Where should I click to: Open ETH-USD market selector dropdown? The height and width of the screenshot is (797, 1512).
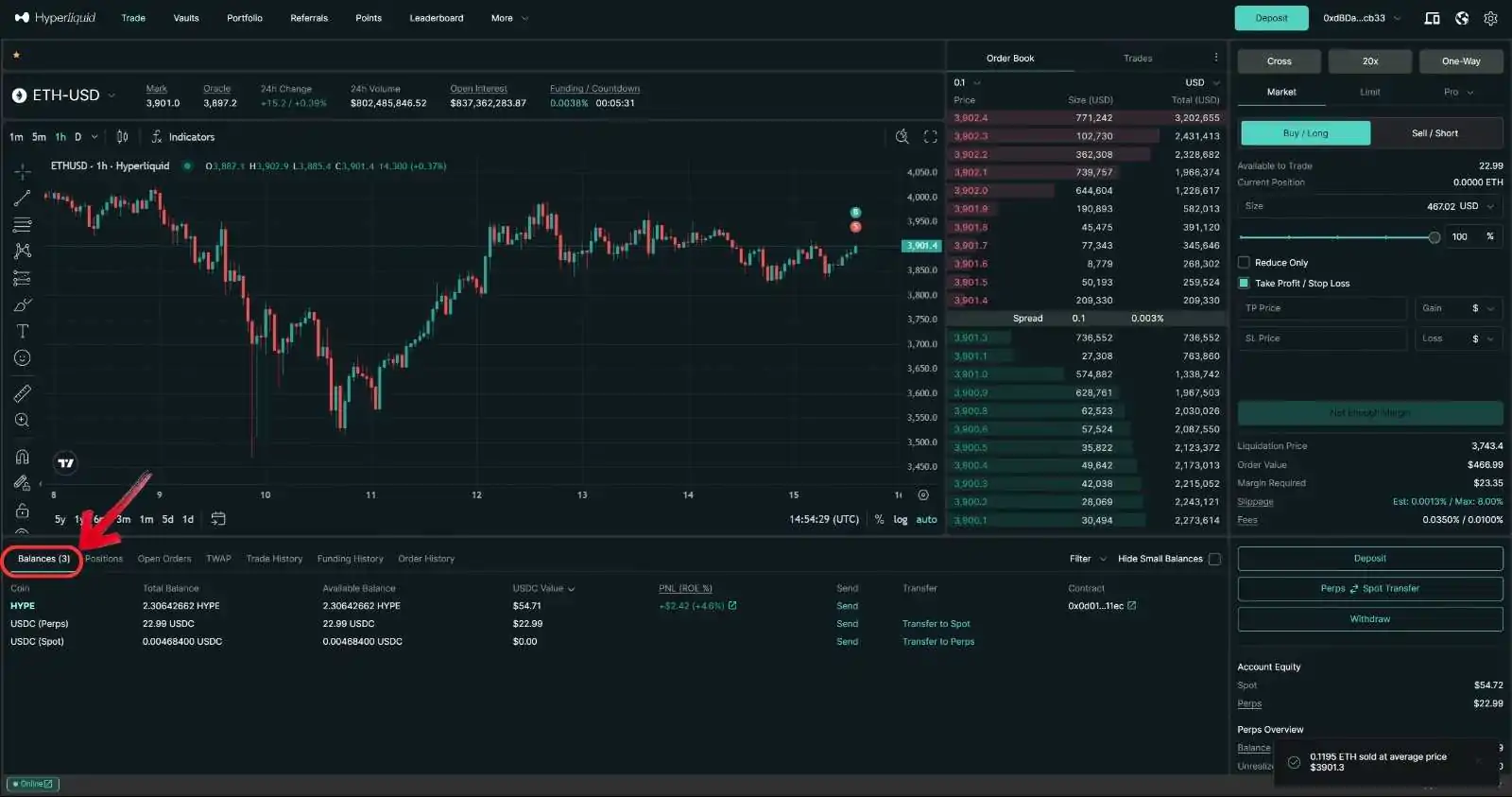click(x=64, y=95)
